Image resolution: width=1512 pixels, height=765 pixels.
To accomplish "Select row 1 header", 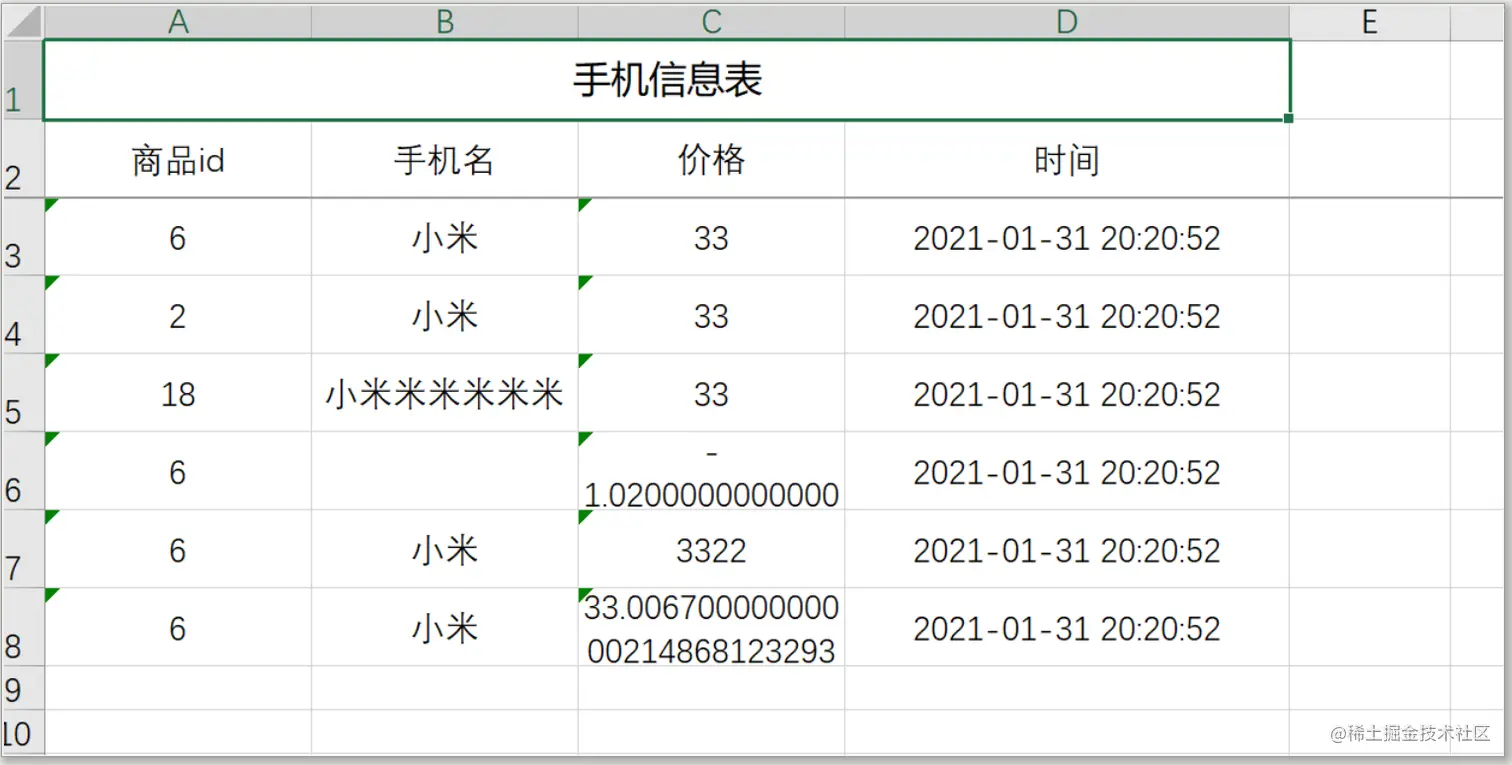I will tap(23, 80).
